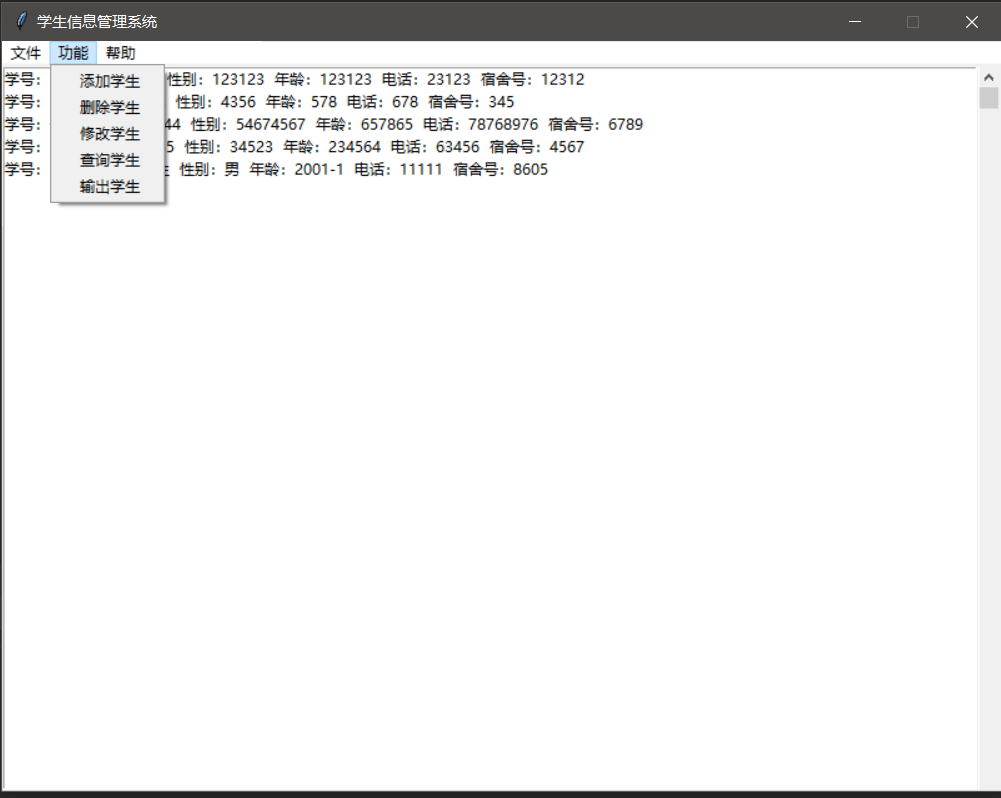Screen dimensions: 1001x798
Task: Click the scrollbar up arrow
Action: tap(988, 77)
